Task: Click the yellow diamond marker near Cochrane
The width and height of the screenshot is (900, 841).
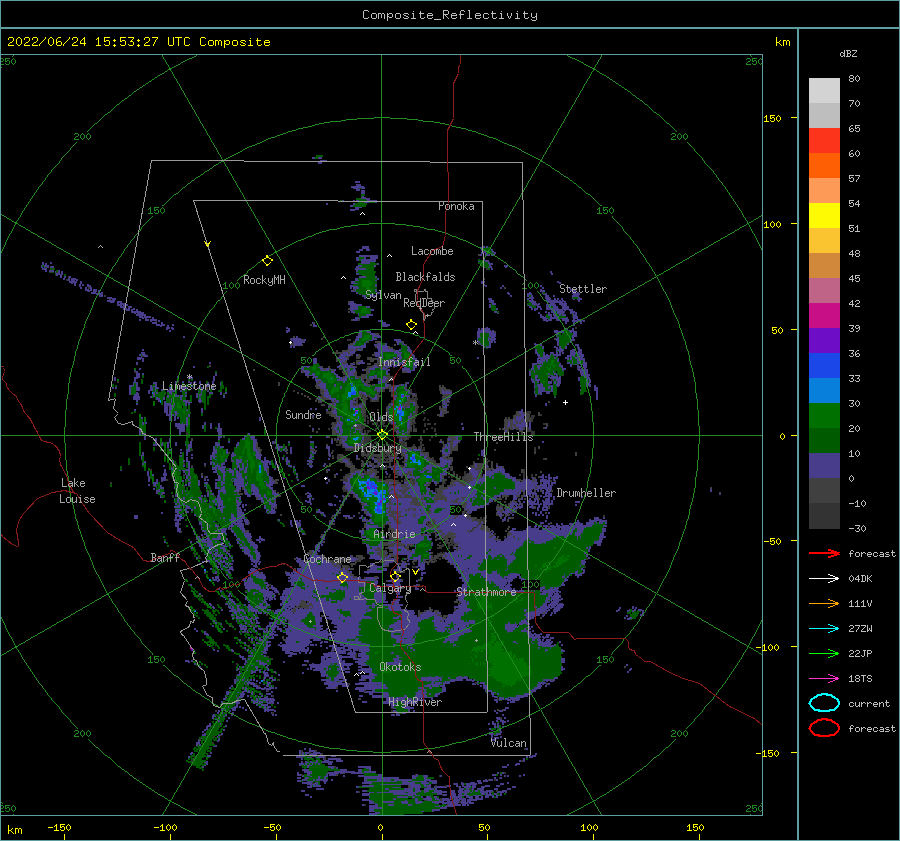Action: [342, 577]
